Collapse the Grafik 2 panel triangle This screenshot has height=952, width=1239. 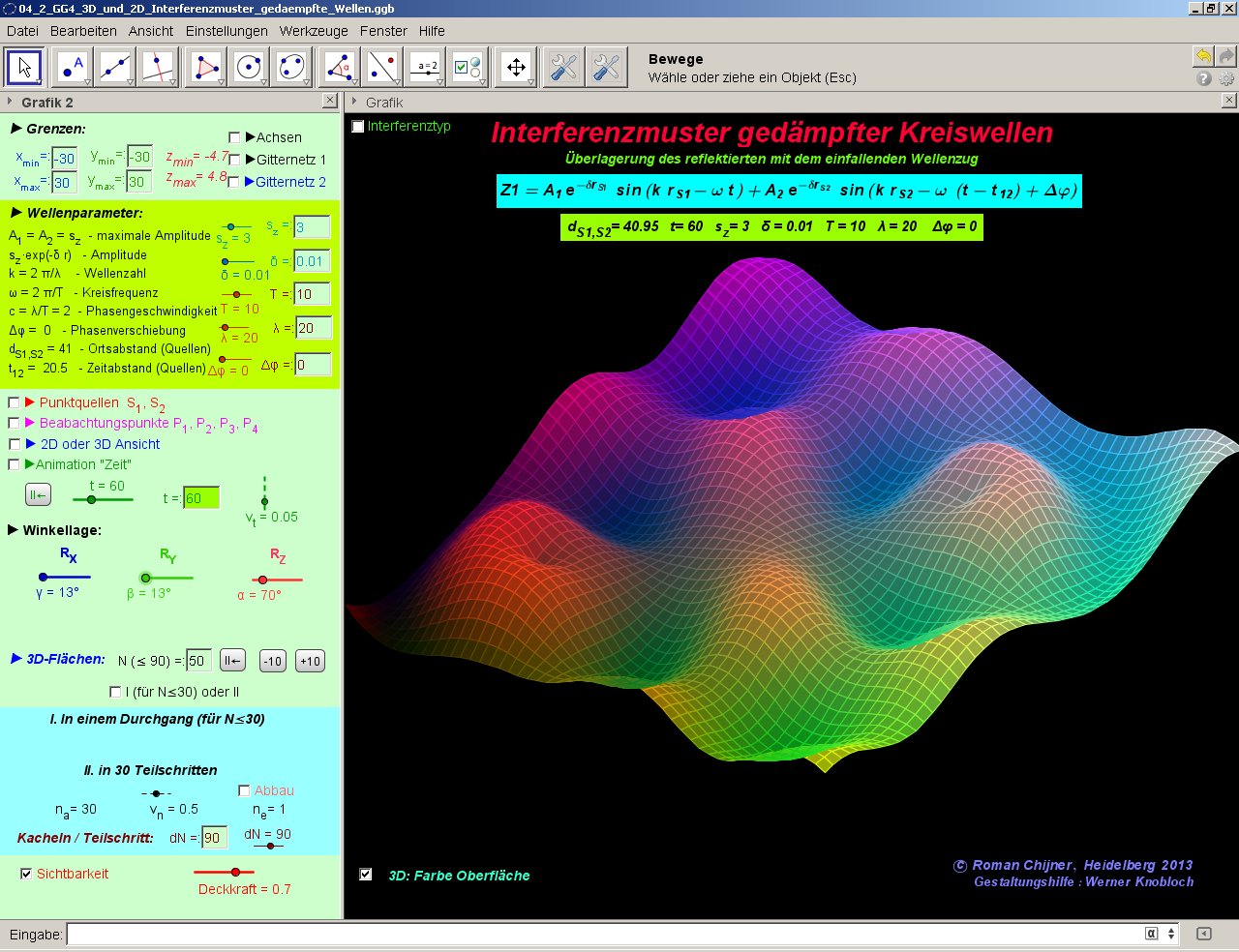pos(10,102)
